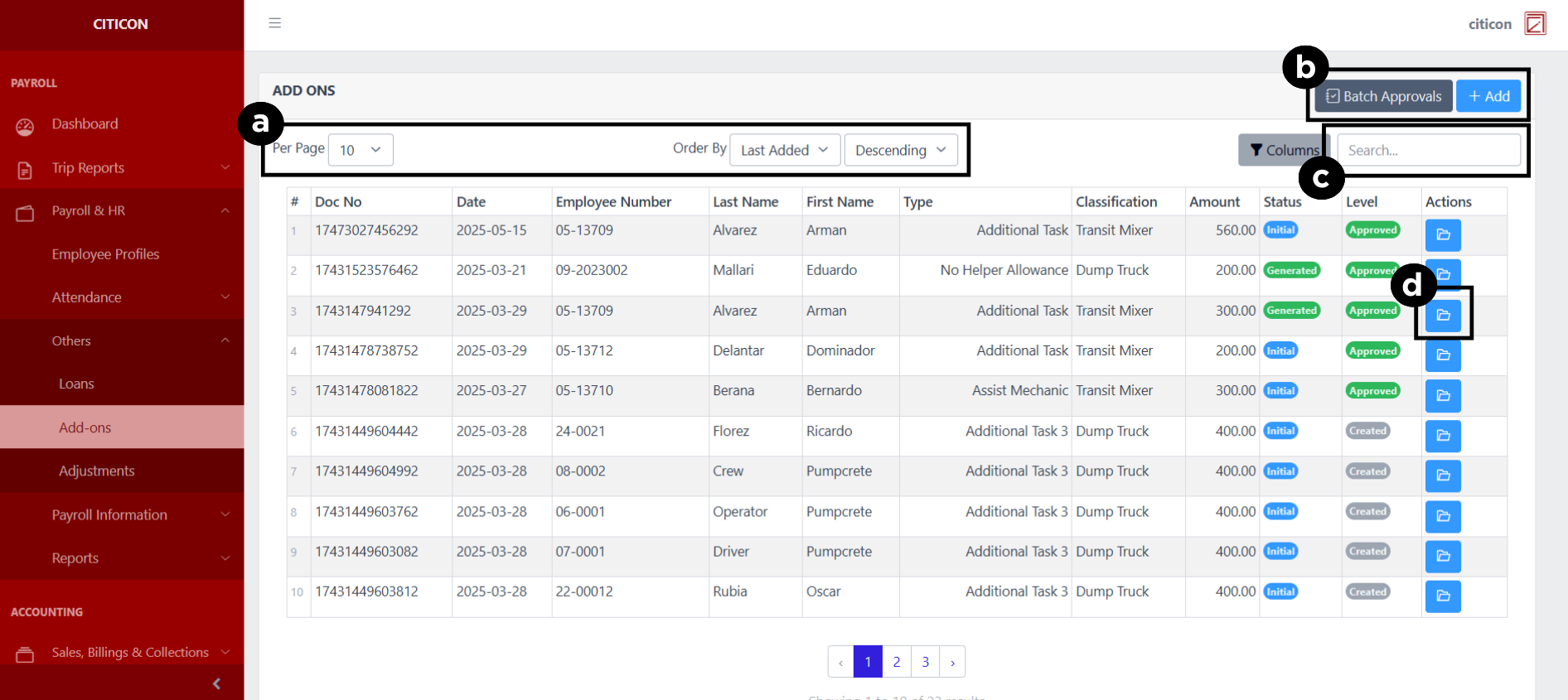Click the citicon user avatar icon
Image resolution: width=1568 pixels, height=700 pixels.
point(1535,24)
